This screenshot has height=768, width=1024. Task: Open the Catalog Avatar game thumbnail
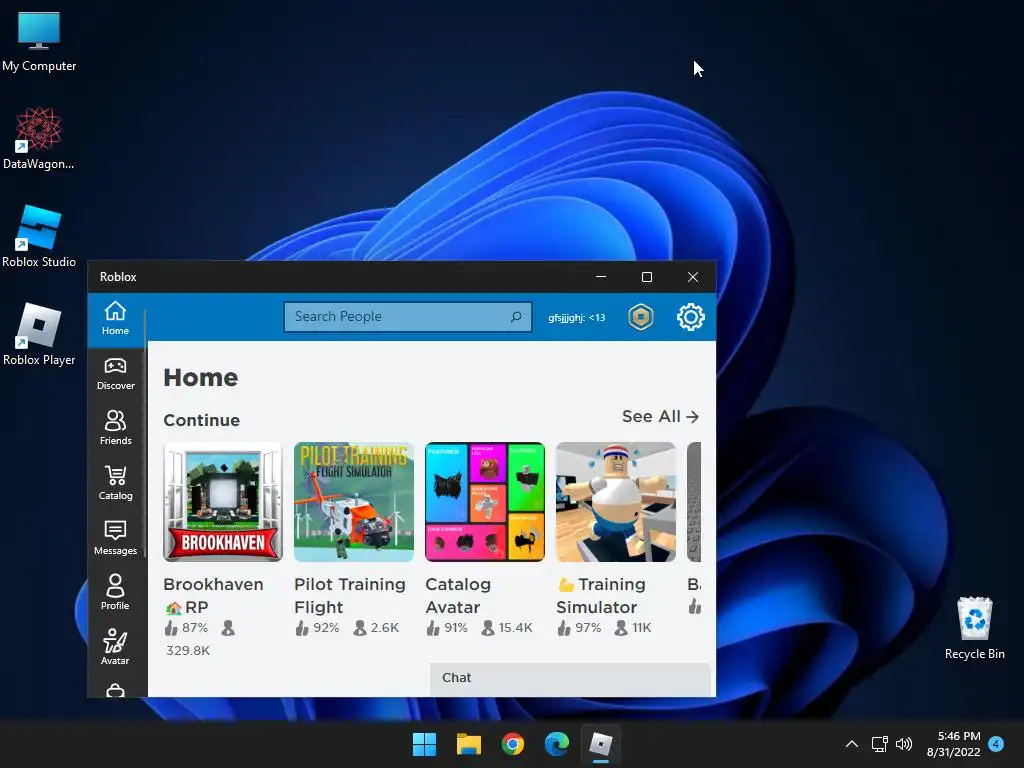(x=485, y=502)
